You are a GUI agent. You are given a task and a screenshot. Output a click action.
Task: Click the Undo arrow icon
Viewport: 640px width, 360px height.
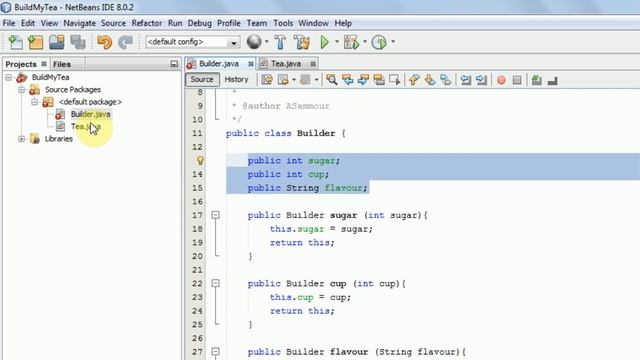(104, 42)
